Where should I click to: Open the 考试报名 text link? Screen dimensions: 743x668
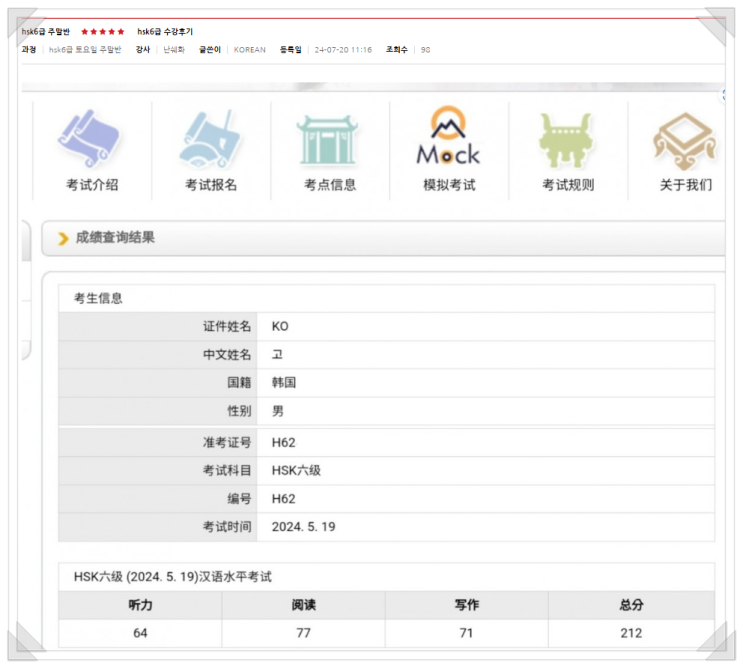click(211, 185)
